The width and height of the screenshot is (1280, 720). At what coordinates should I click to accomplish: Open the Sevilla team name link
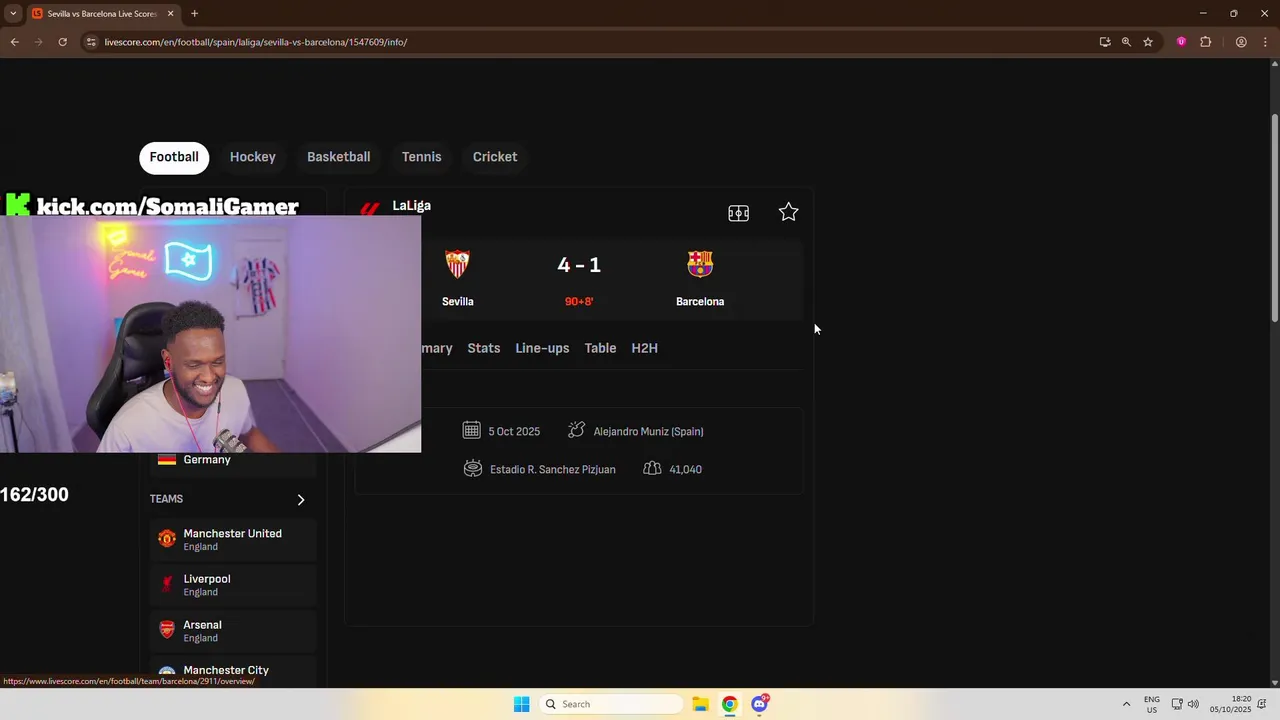(x=458, y=301)
